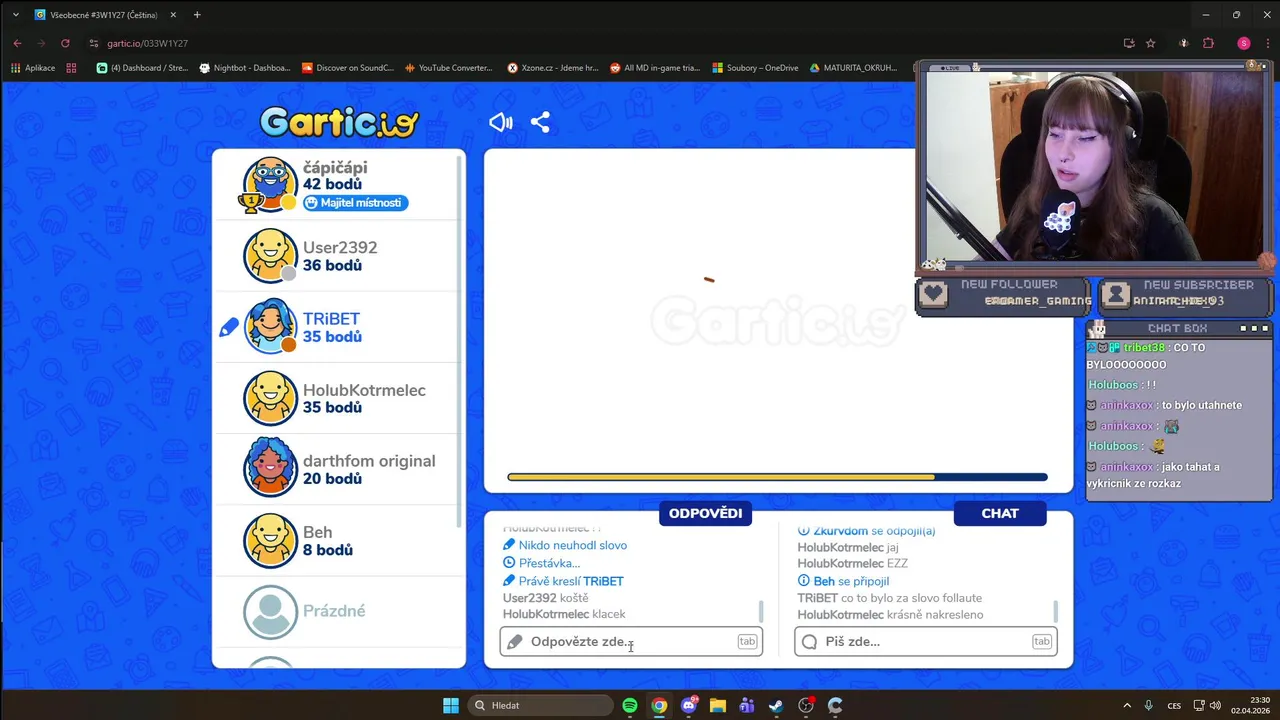Viewport: 1280px width, 720px height.
Task: Open site information icon in address bar
Action: [94, 43]
